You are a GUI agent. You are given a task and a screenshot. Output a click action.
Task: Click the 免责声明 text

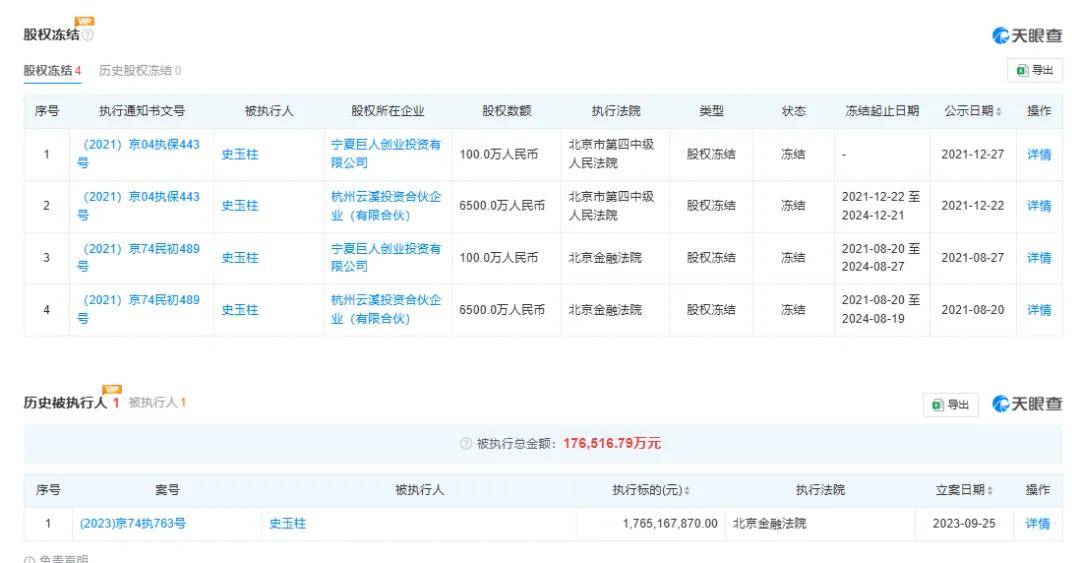63,560
